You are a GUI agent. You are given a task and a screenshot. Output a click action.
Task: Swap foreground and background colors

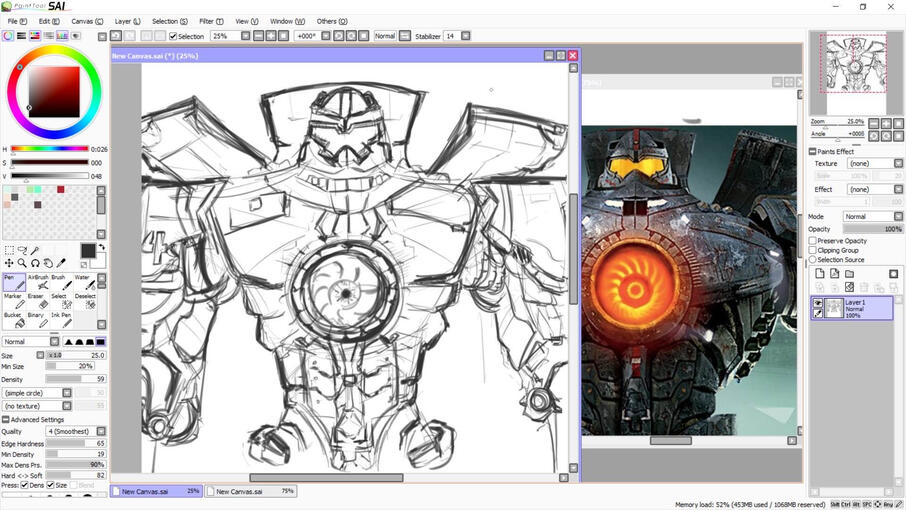[x=102, y=247]
